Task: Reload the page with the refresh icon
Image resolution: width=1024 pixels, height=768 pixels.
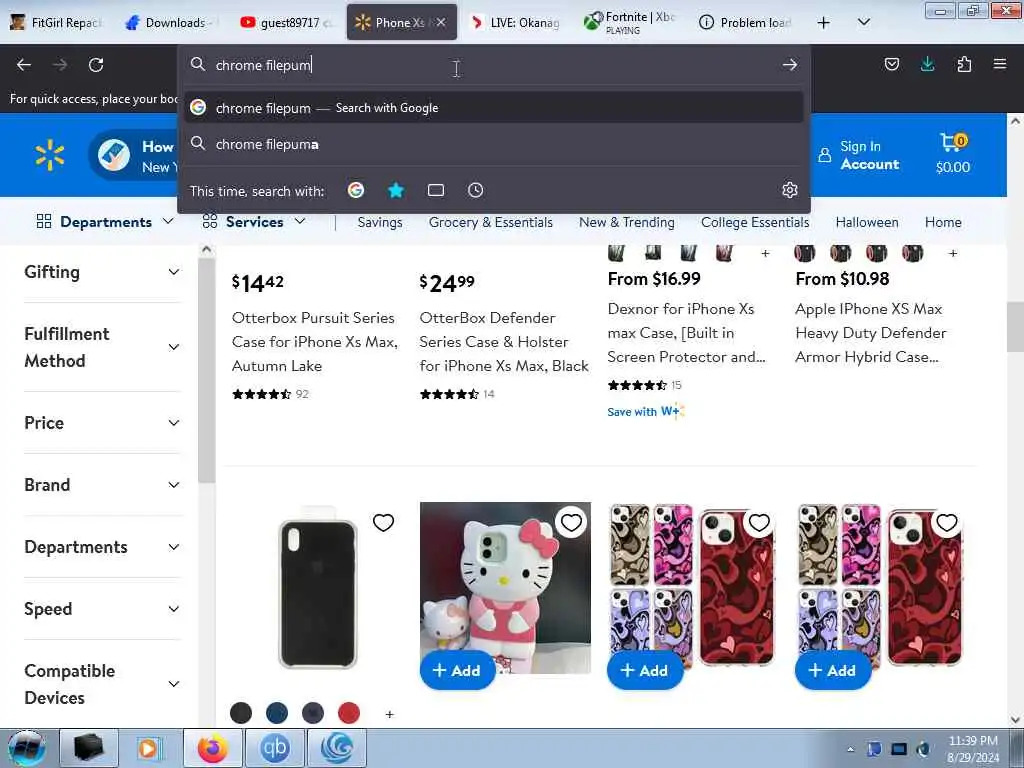Action: pyautogui.click(x=96, y=65)
